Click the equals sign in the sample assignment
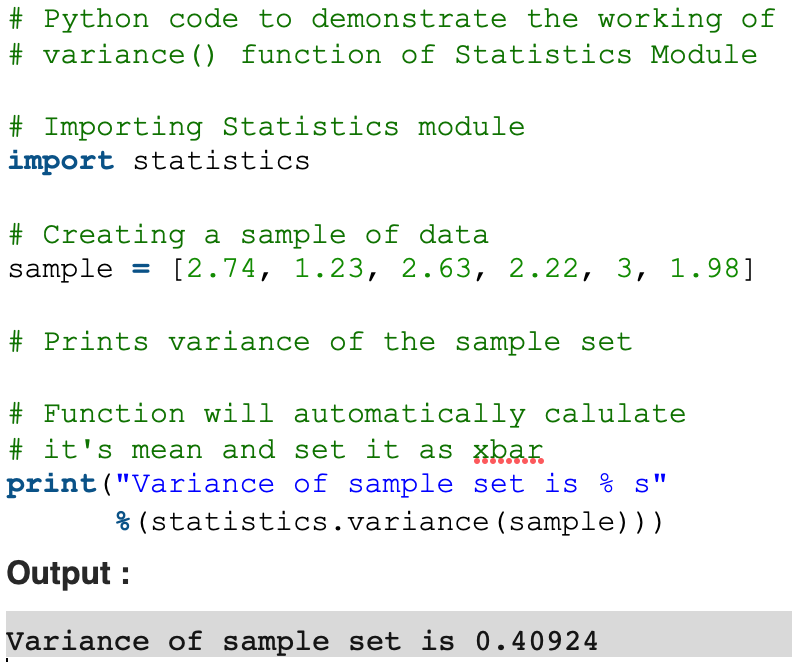 pos(140,269)
